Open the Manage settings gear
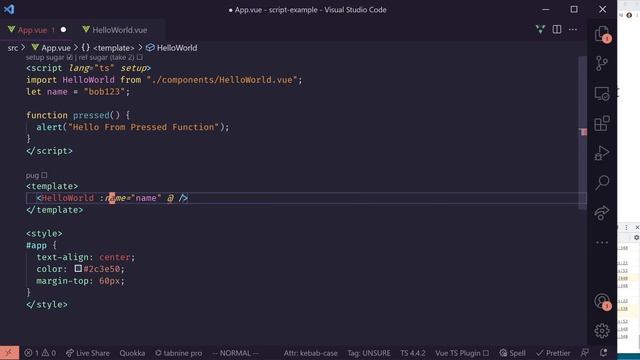This screenshot has width=640, height=360. (x=602, y=331)
